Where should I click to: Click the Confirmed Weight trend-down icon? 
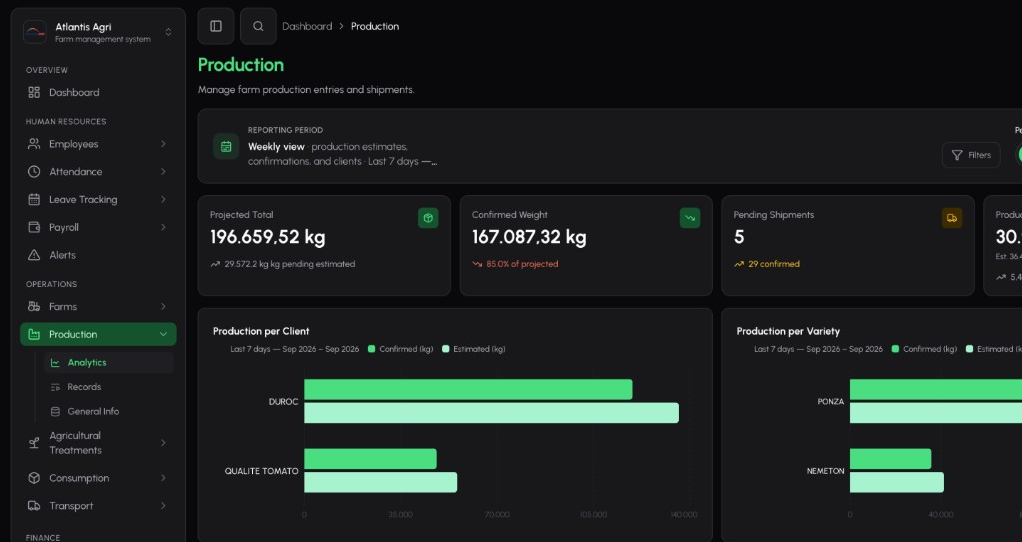point(690,218)
